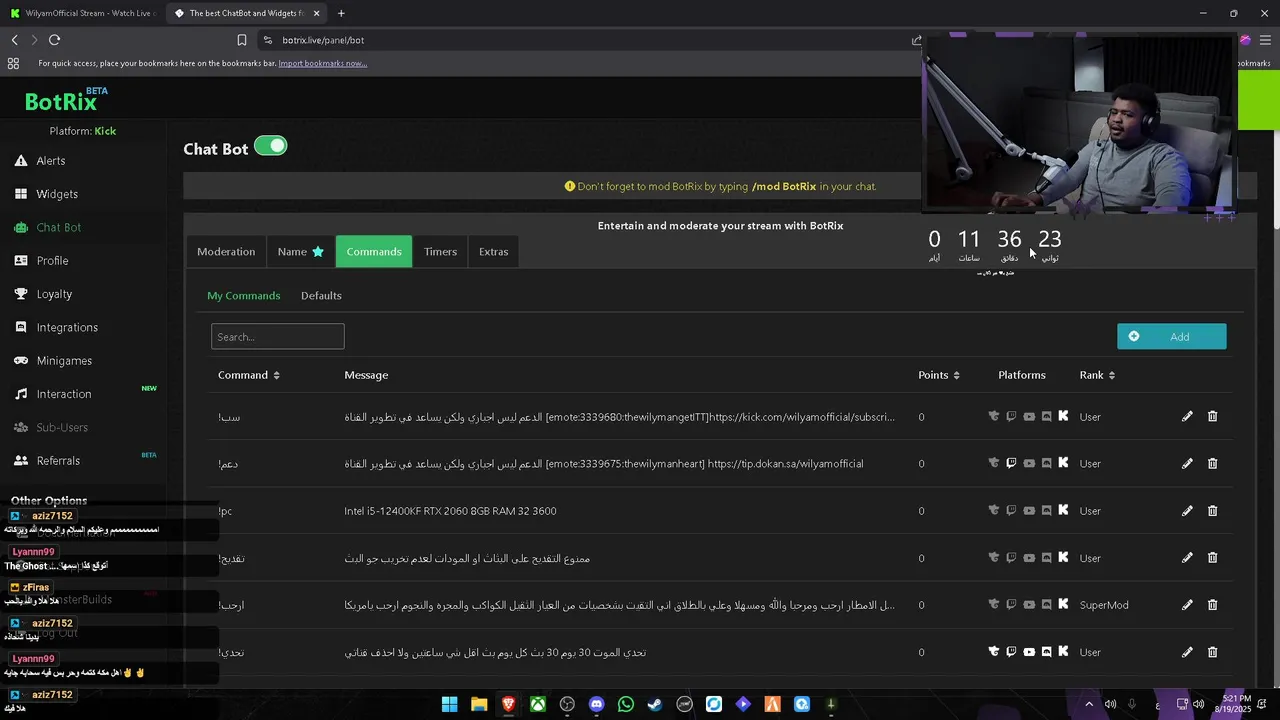Screen dimensions: 1280x720
Task: Click trash icon in 30-day challenge command row
Action: pos(1212,652)
